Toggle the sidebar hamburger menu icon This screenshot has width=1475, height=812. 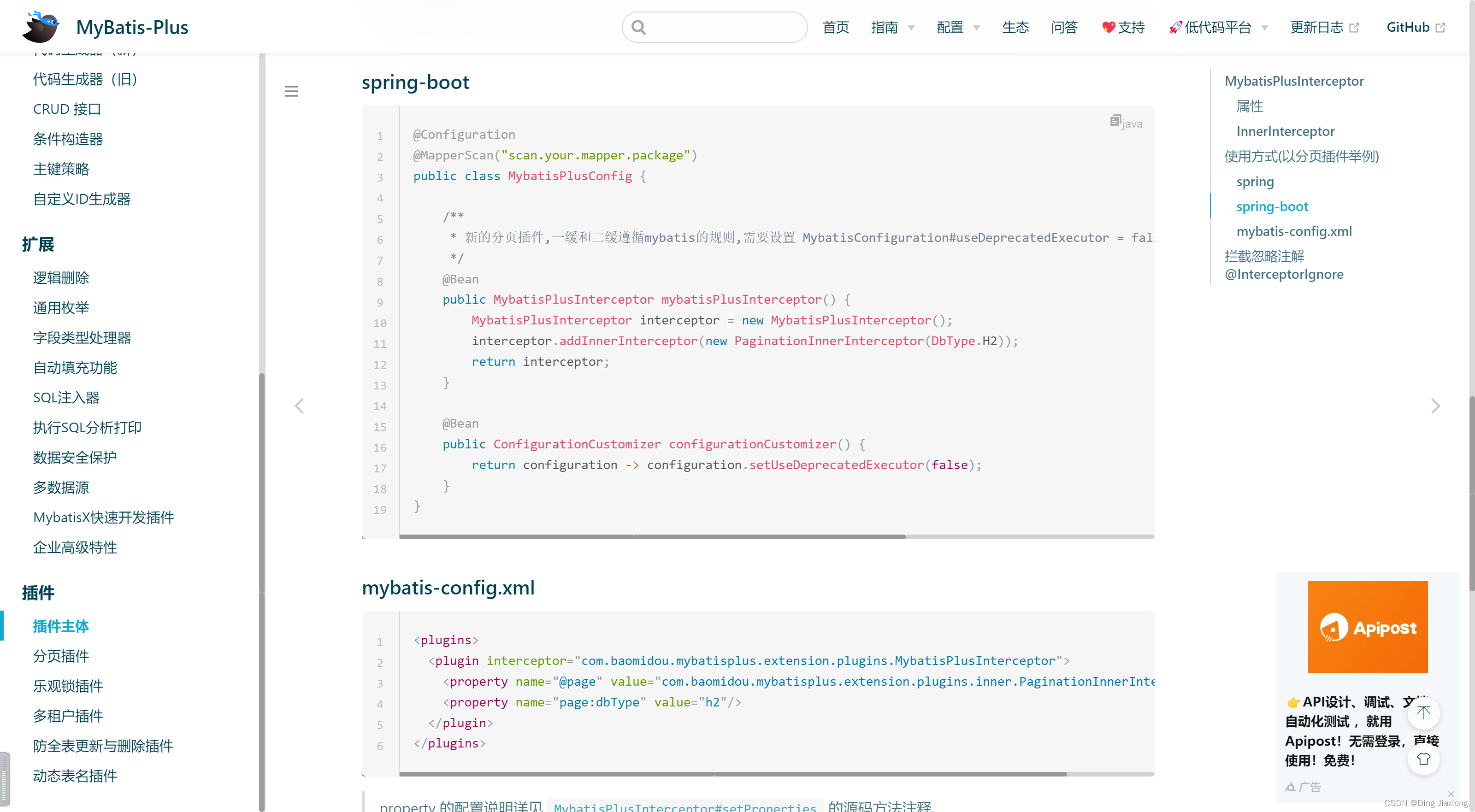291,91
